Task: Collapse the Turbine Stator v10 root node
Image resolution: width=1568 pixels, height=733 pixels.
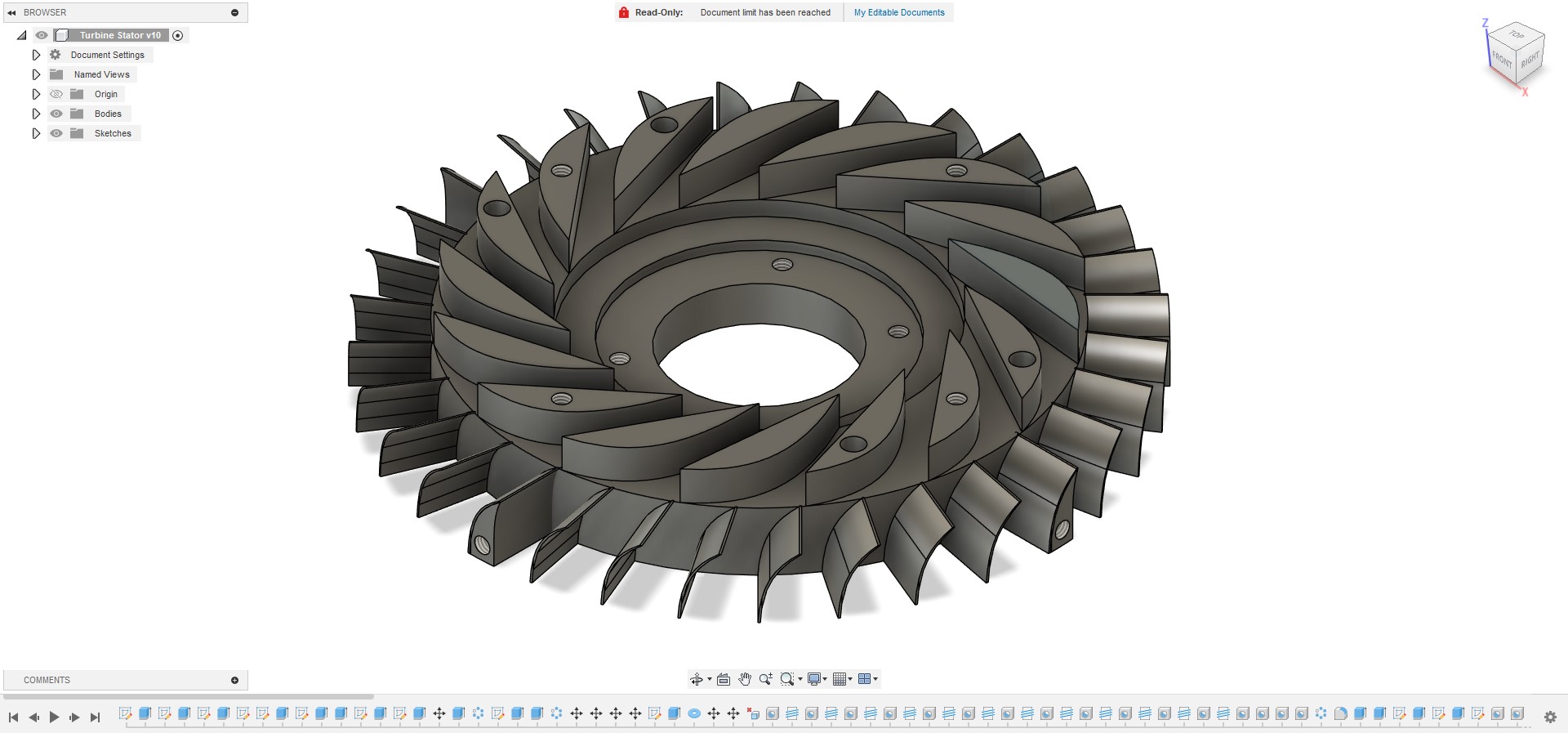Action: click(22, 35)
